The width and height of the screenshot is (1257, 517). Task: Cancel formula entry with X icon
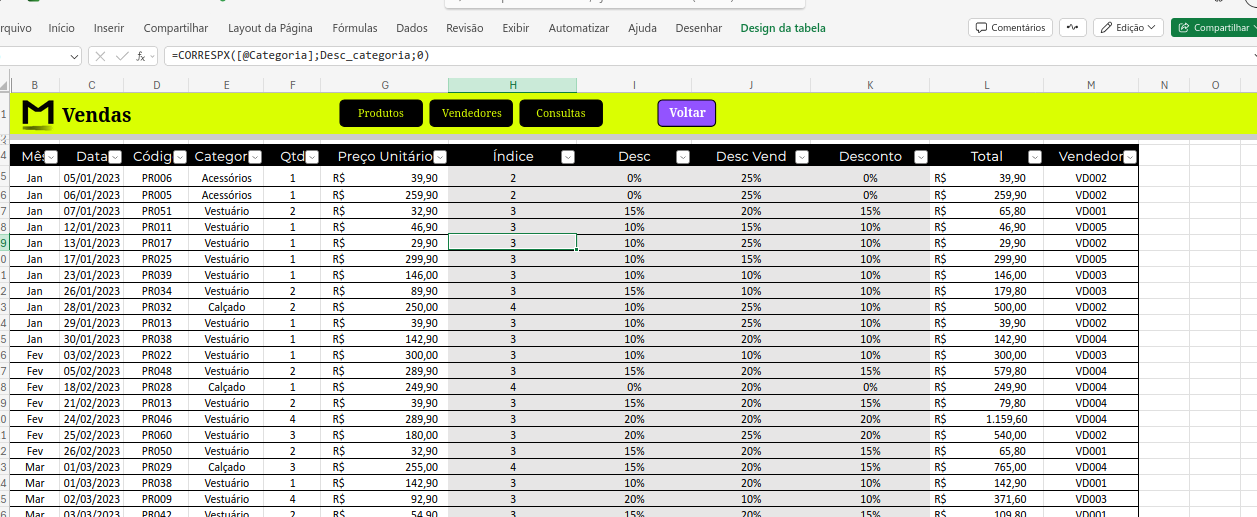[x=101, y=56]
